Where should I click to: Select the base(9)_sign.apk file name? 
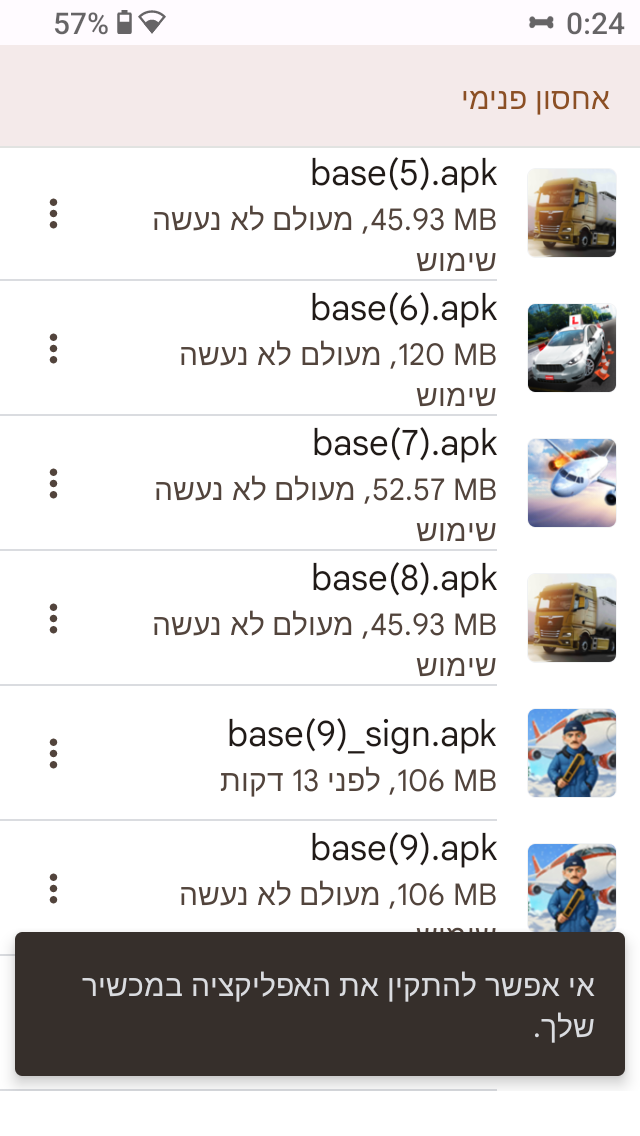pos(362,735)
